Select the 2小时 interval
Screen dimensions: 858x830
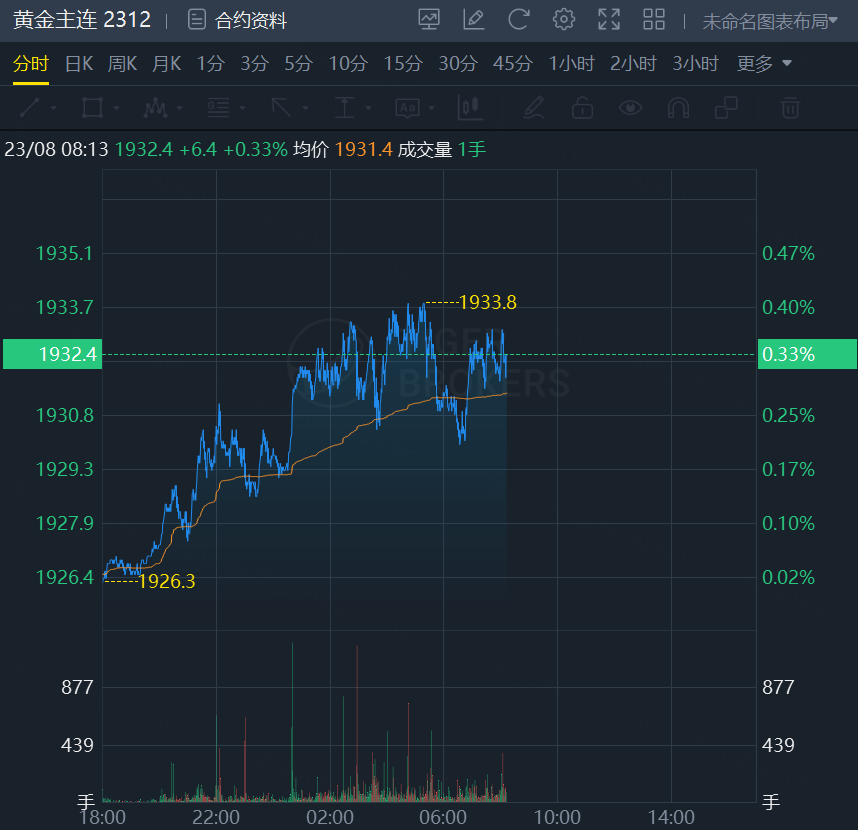tap(633, 63)
